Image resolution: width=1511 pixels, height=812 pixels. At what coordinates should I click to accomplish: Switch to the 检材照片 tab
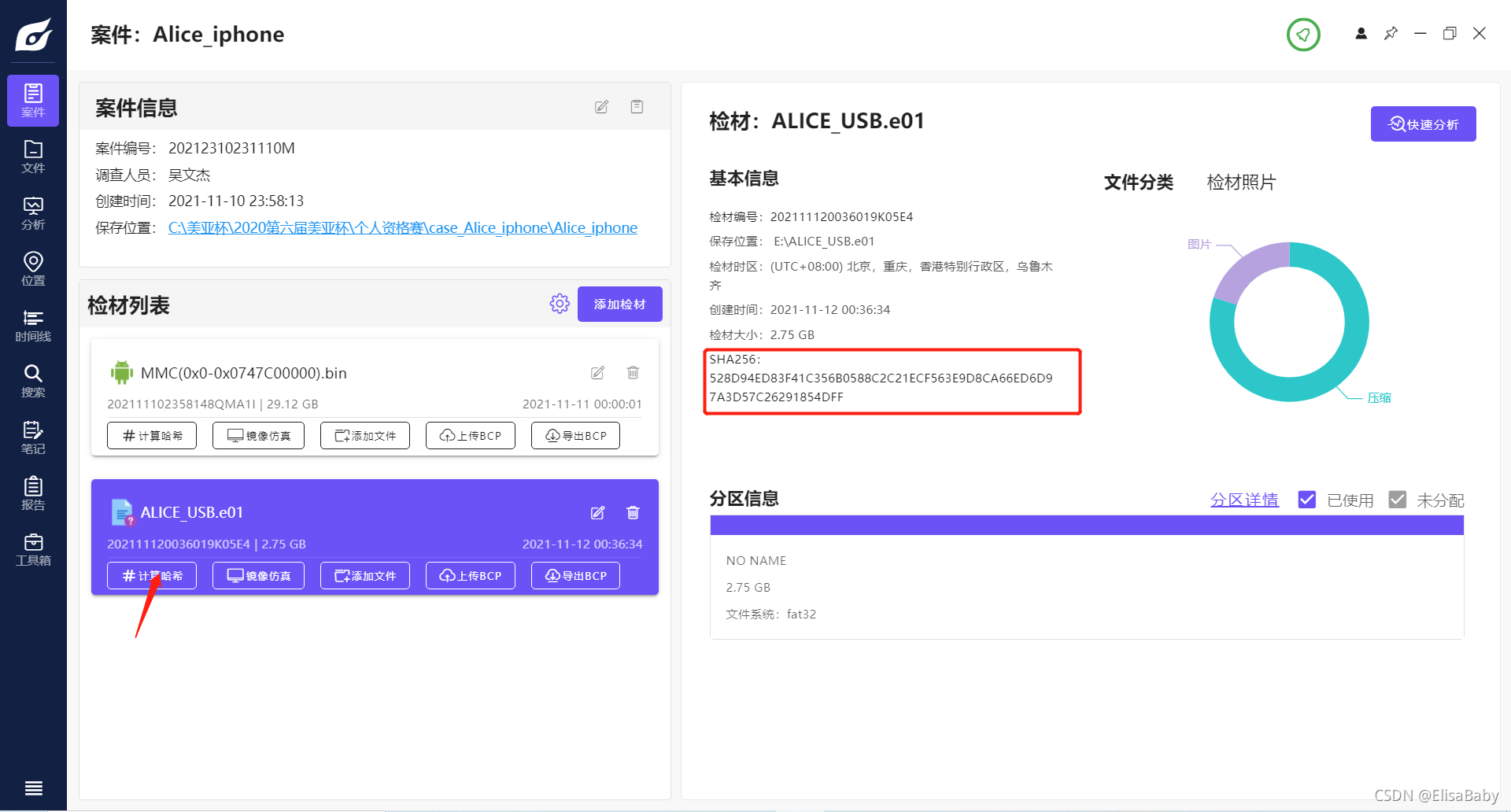[x=1241, y=183]
